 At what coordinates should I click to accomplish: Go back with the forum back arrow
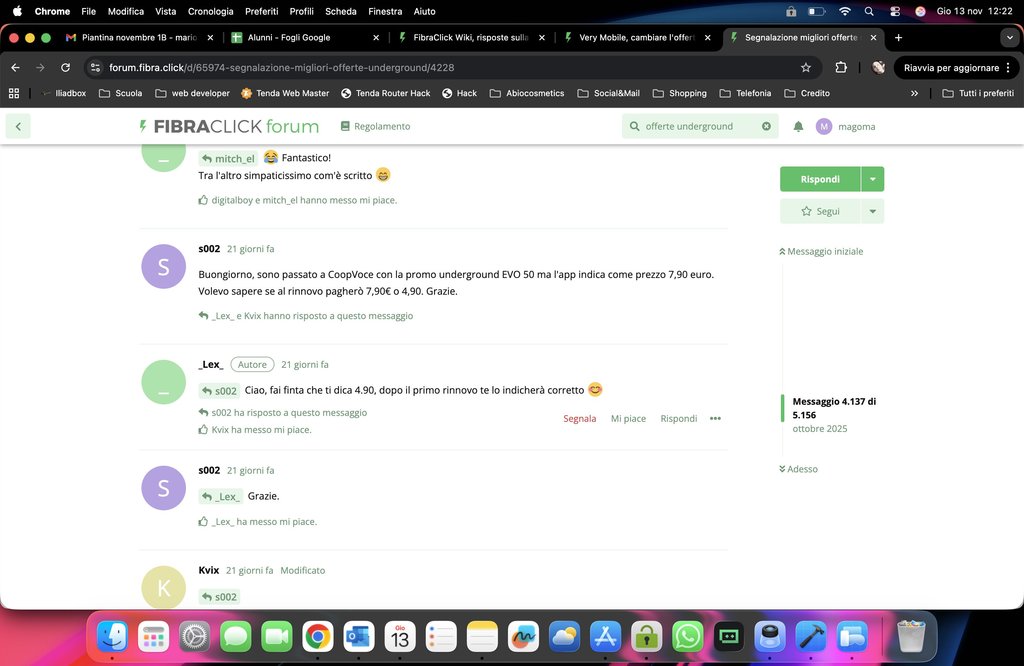point(18,126)
